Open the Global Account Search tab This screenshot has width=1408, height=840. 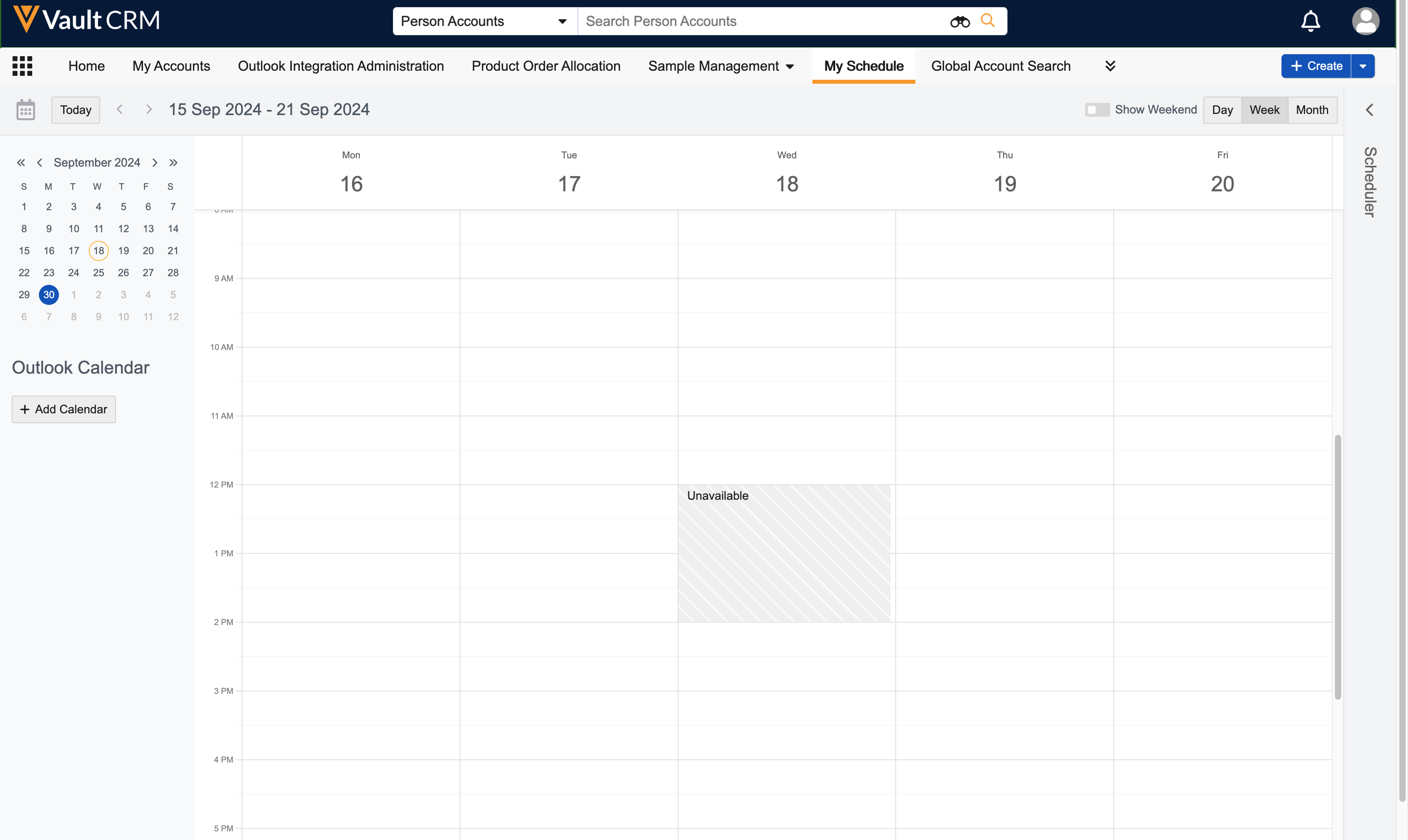1001,66
